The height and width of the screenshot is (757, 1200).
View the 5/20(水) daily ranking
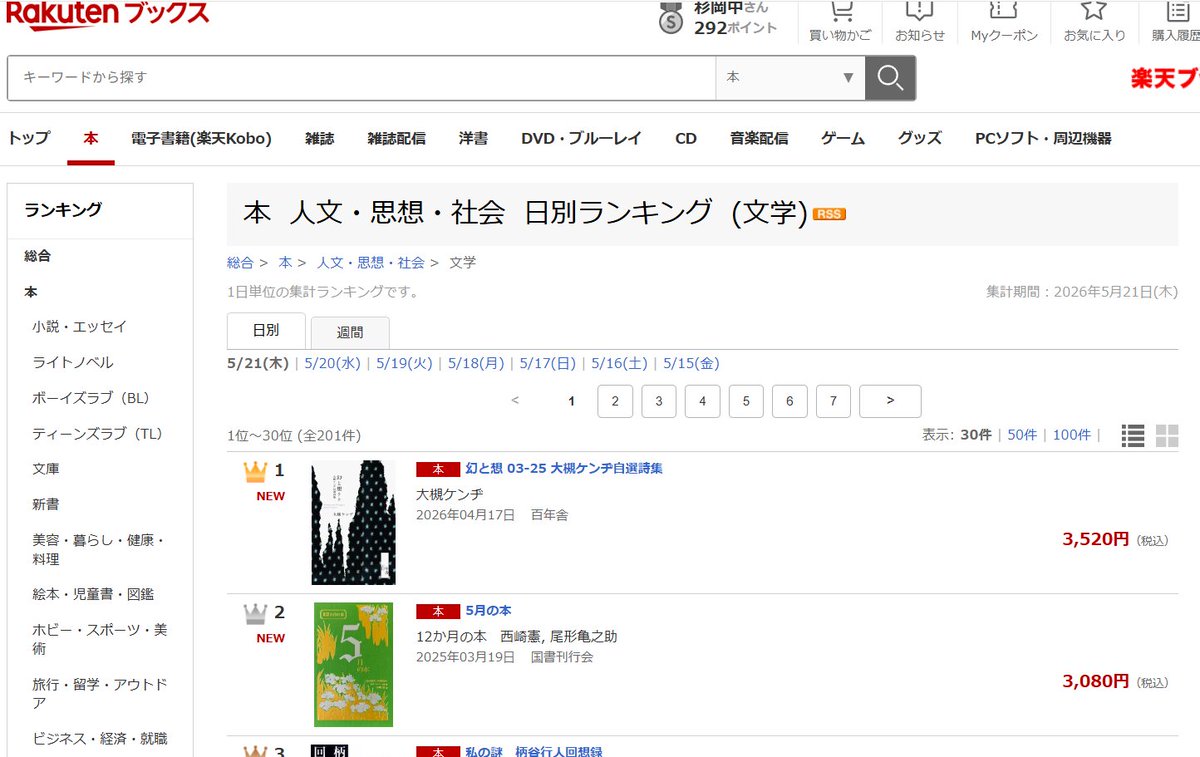pyautogui.click(x=332, y=364)
